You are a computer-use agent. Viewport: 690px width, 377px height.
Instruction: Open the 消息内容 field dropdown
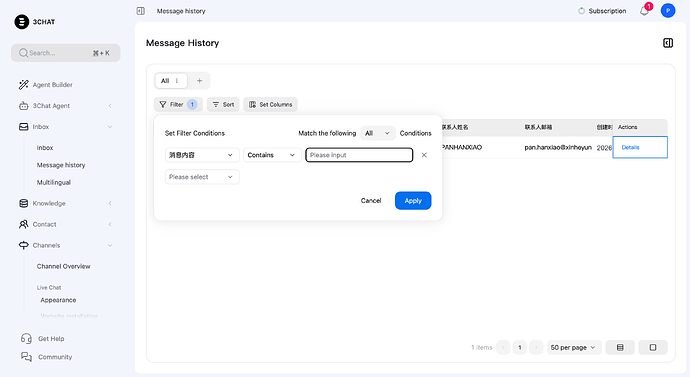[202, 155]
